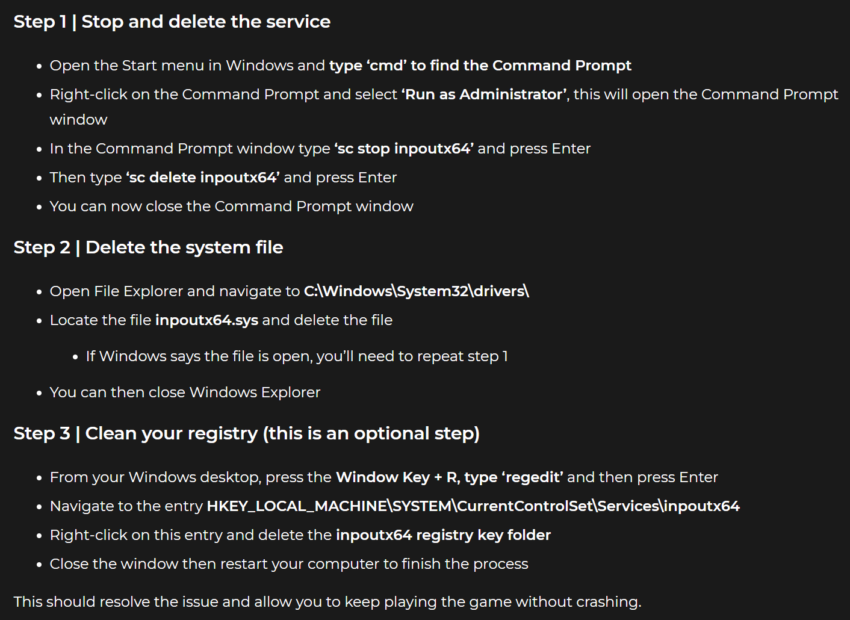Click the HKEY_LOCAL_MACHINE registry path text
Viewport: 850px width, 620px height.
click(473, 506)
